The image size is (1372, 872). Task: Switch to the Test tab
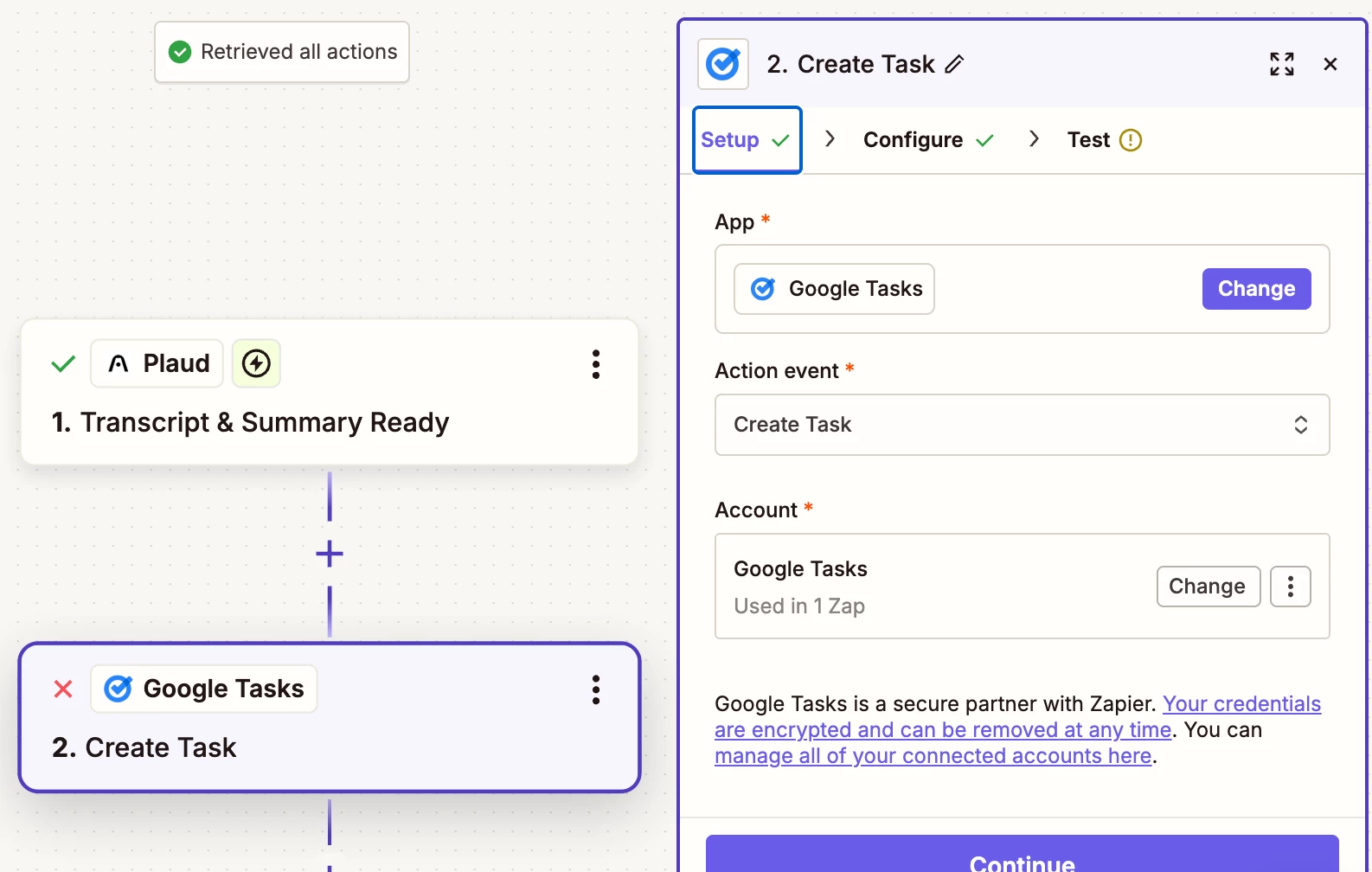pos(1104,140)
